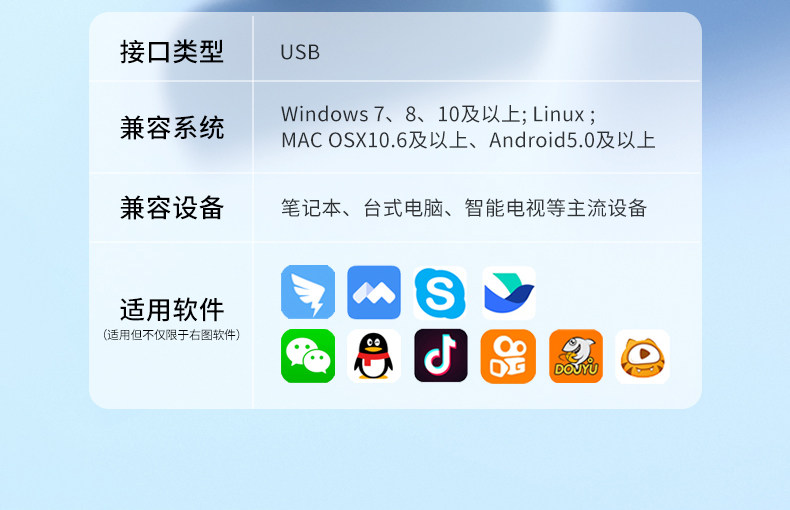Select the Windows 7、8、10 compatibility line
This screenshot has width=790, height=510.
438,114
